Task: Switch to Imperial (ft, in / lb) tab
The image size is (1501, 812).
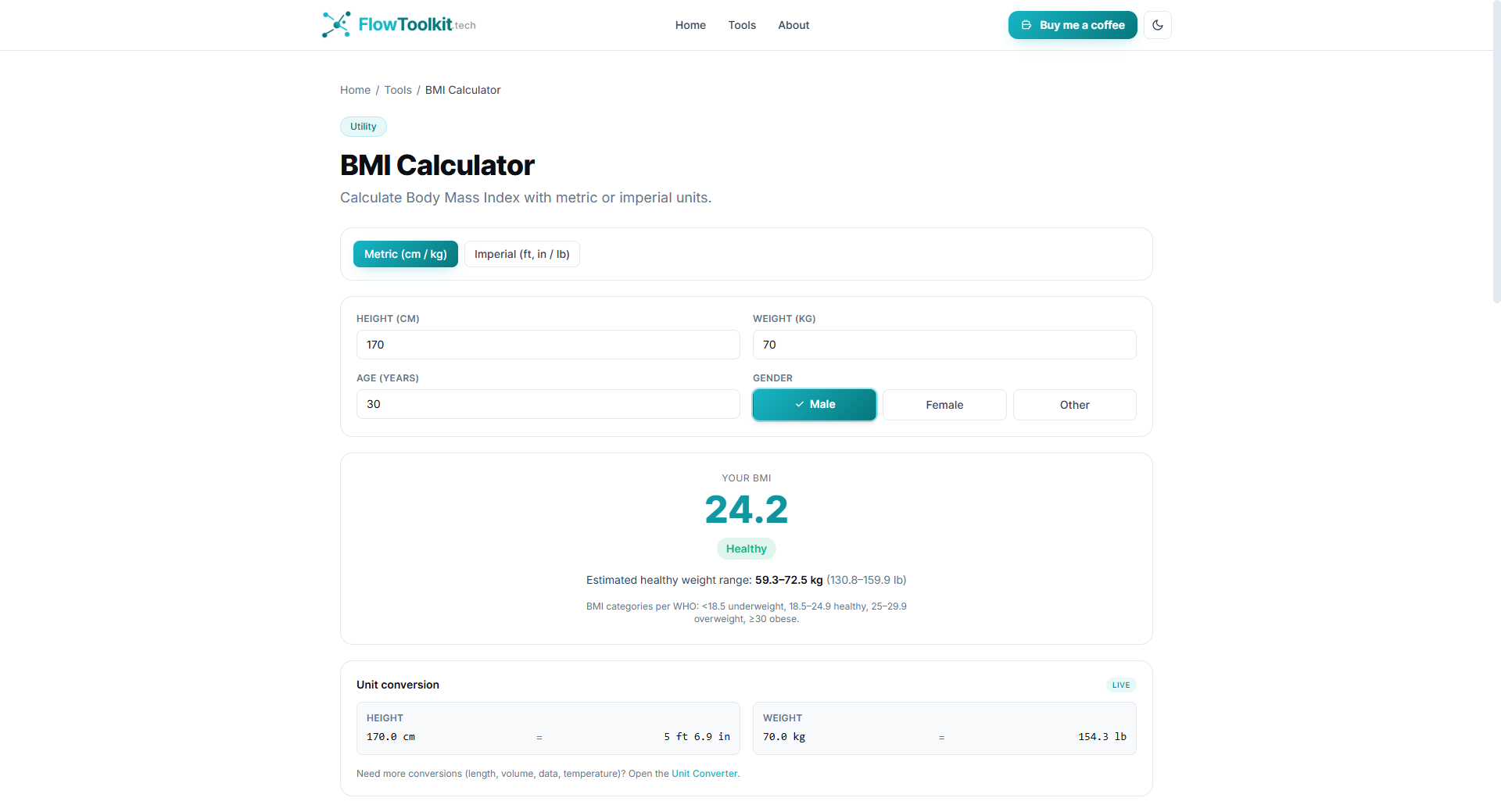Action: [x=522, y=254]
